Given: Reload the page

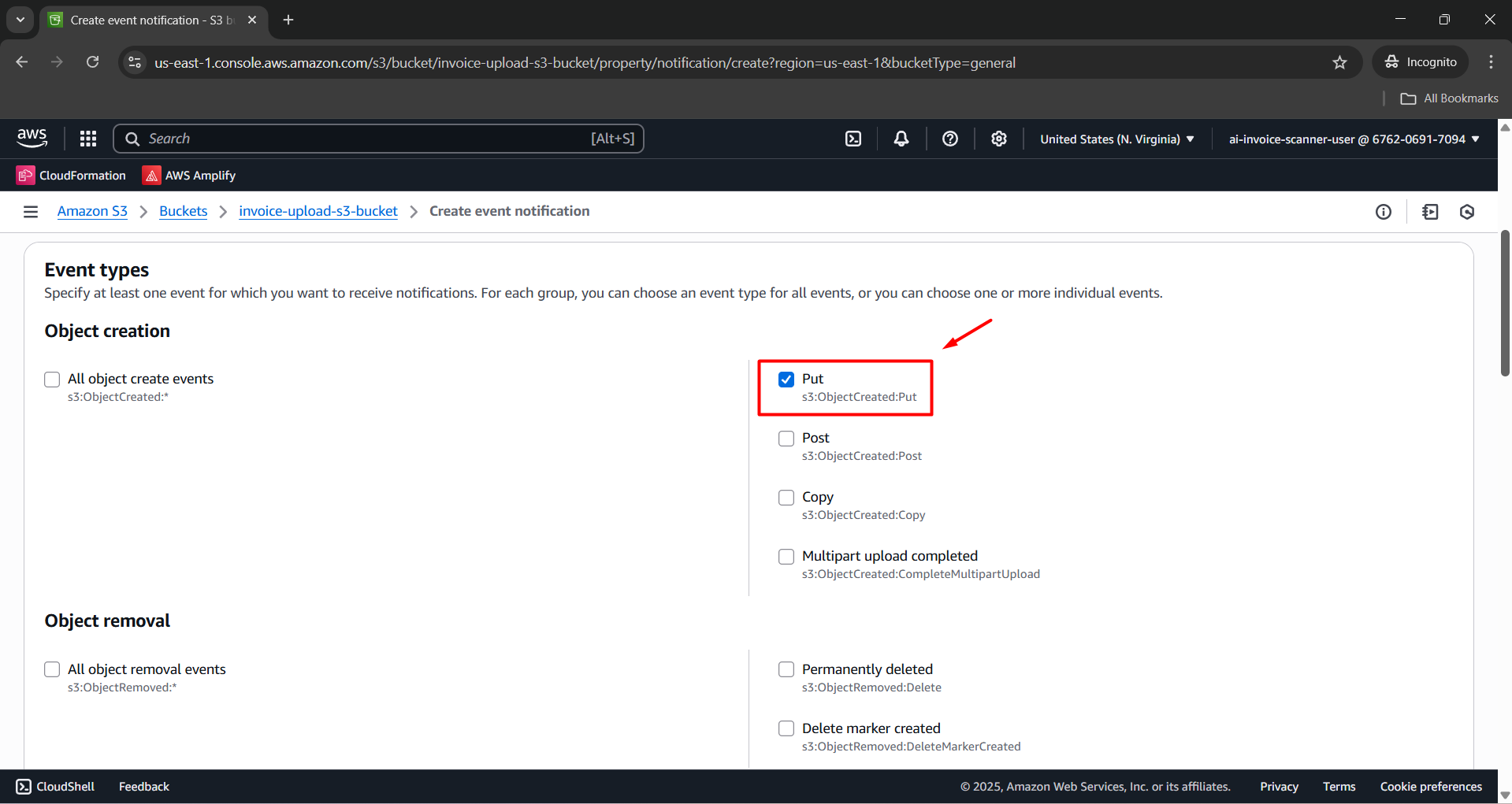Looking at the screenshot, I should point(92,62).
